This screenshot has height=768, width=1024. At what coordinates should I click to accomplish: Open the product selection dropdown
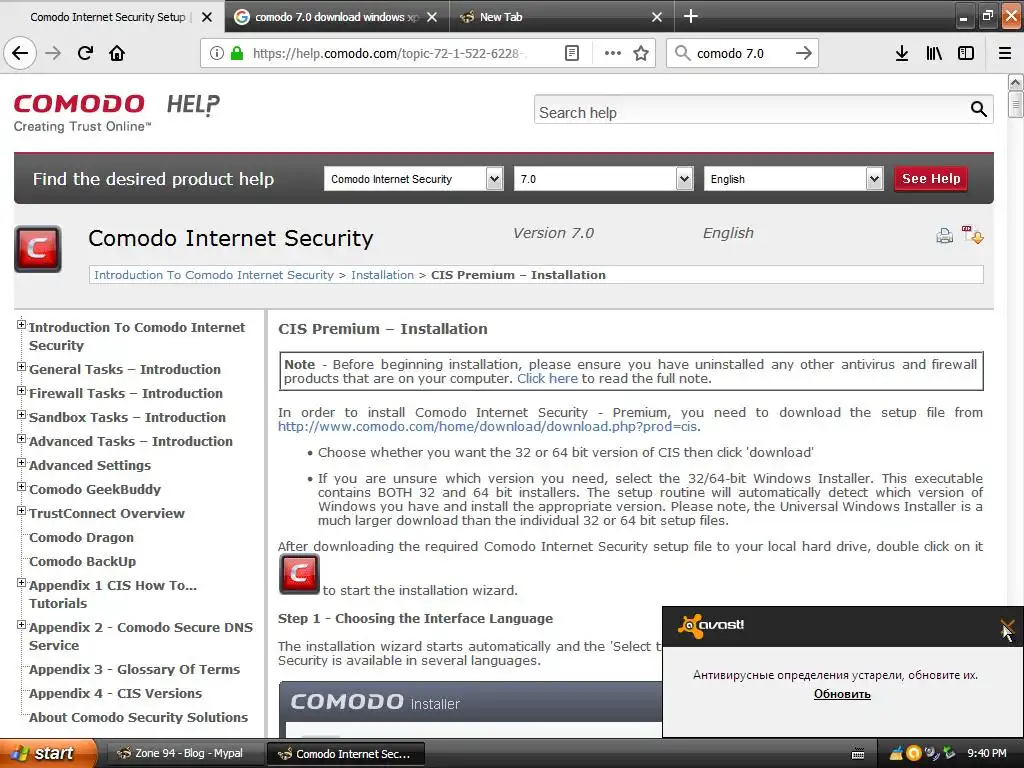pyautogui.click(x=413, y=179)
